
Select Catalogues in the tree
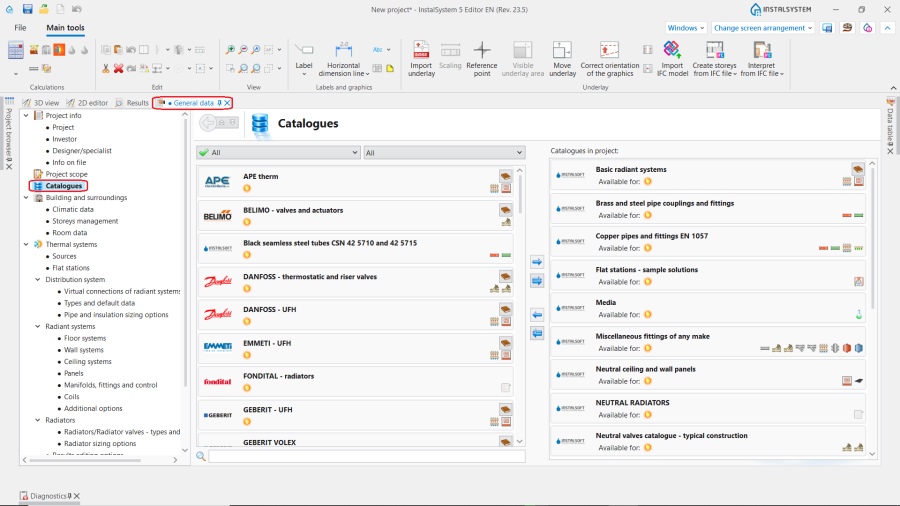tap(64, 186)
